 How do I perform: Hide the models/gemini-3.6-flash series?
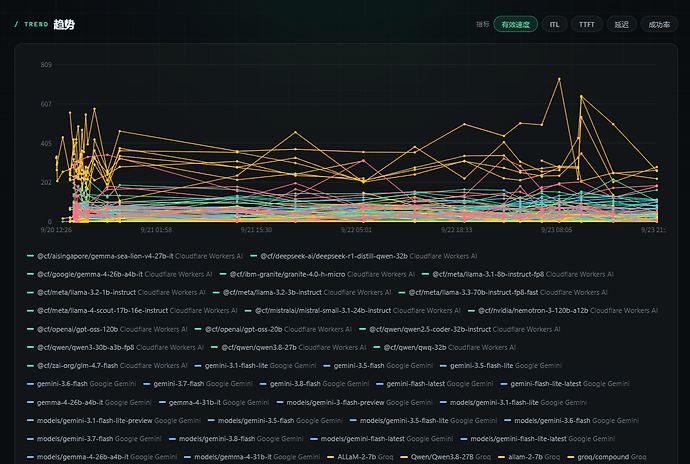(x=572, y=420)
